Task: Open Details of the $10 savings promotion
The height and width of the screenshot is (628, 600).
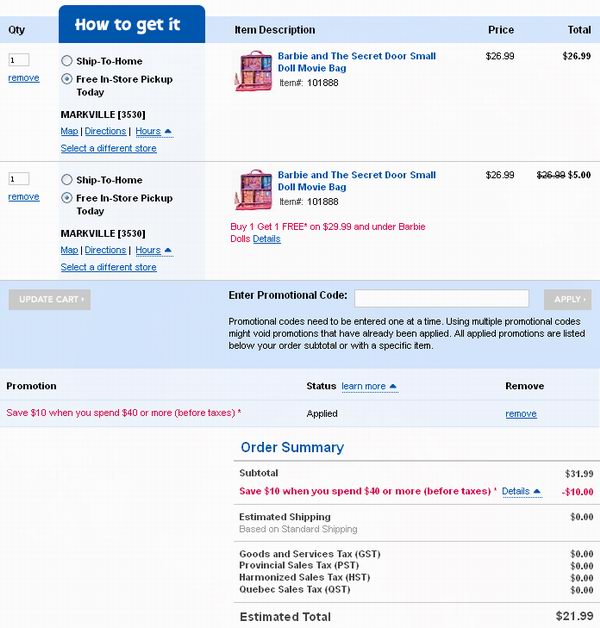Action: (x=521, y=491)
